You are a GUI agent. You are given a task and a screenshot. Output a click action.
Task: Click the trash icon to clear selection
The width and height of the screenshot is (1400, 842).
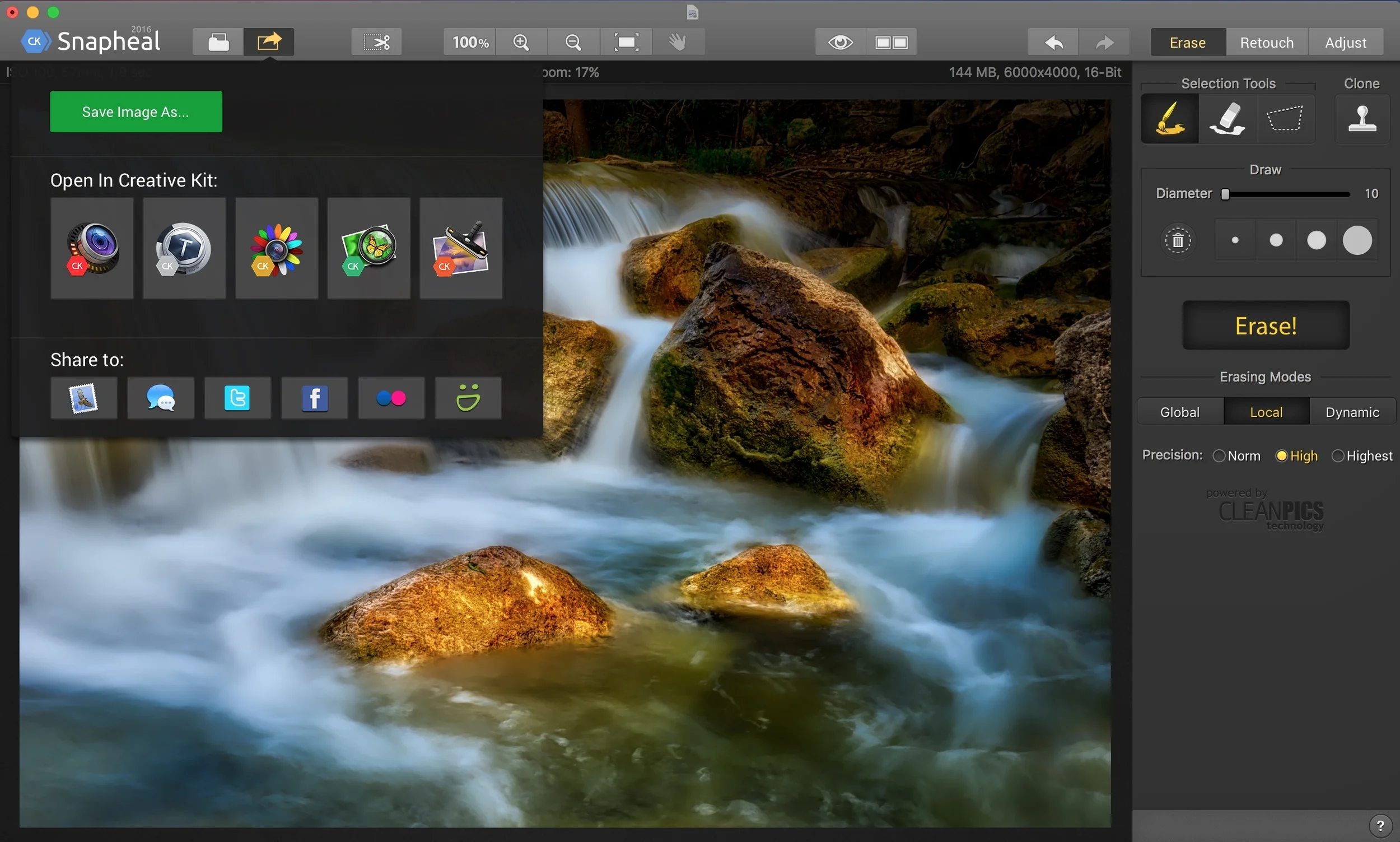tap(1178, 240)
